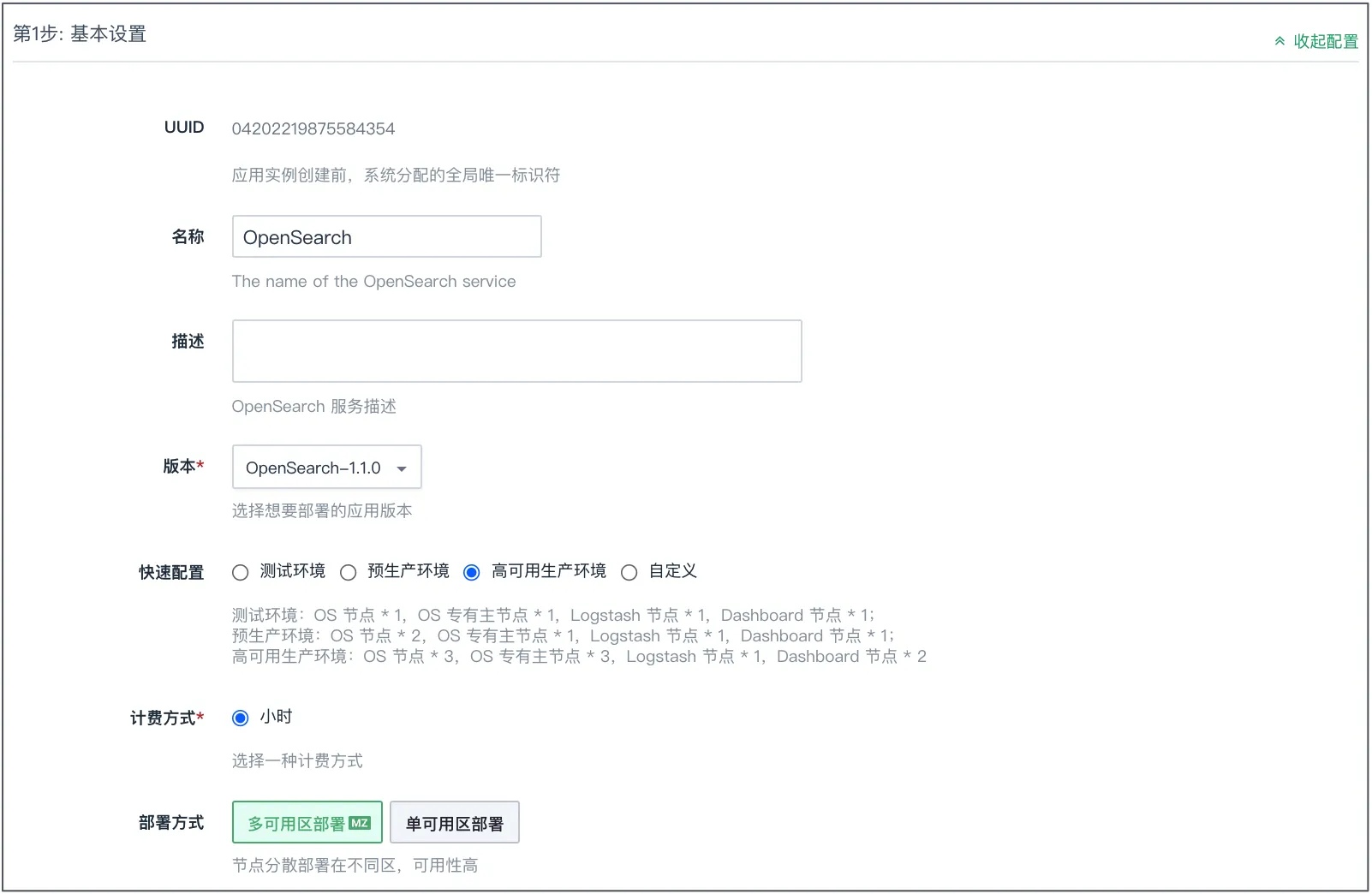Select the 高可用生产环境 radio option

point(471,572)
